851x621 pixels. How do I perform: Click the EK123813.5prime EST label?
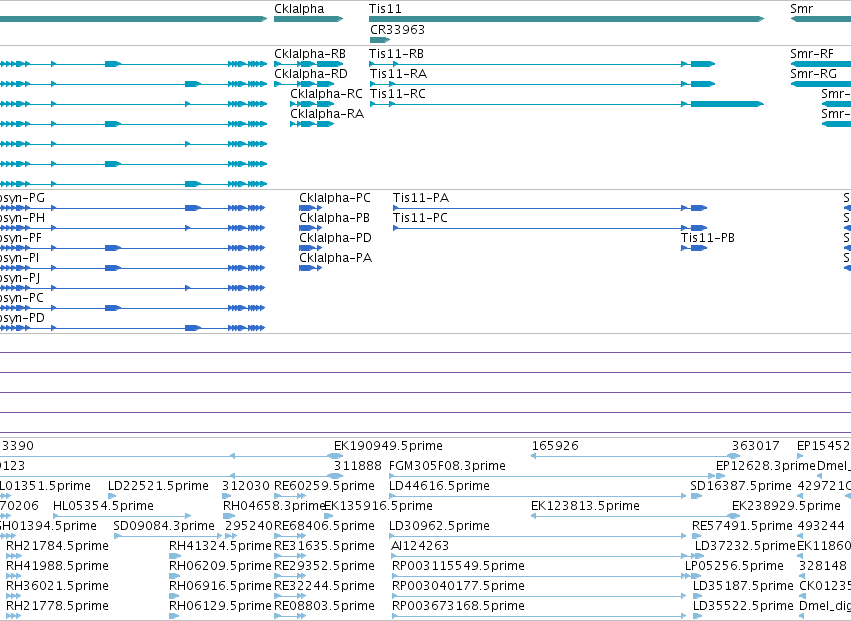point(586,506)
